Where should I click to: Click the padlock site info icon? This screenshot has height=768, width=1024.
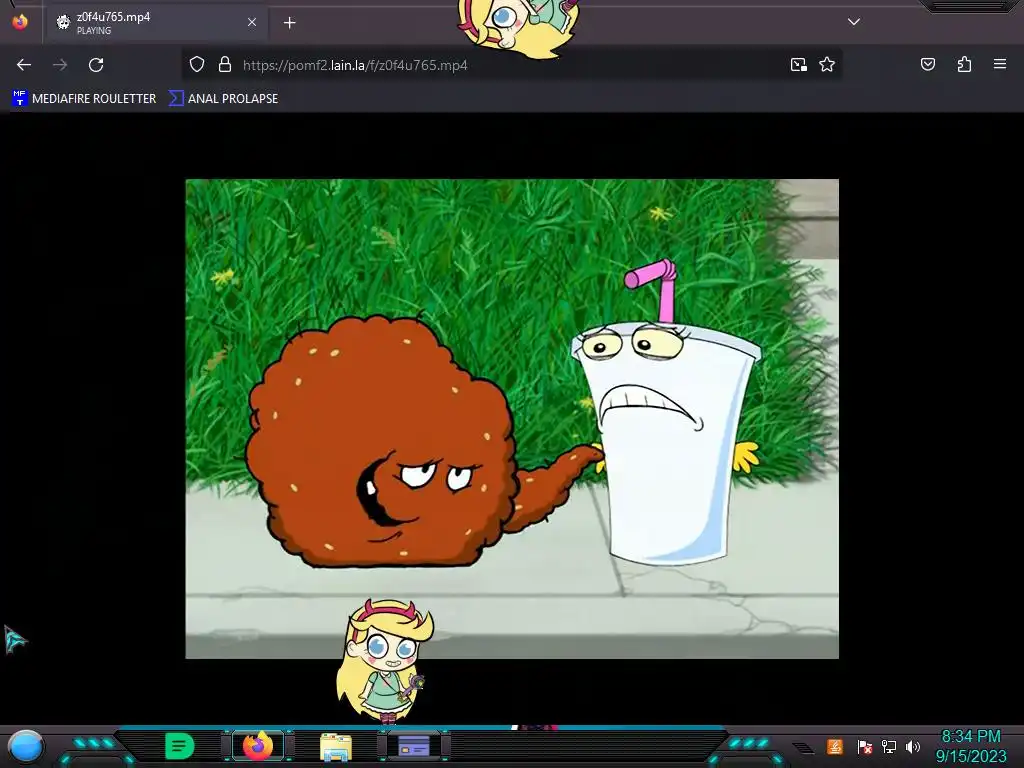coord(225,65)
